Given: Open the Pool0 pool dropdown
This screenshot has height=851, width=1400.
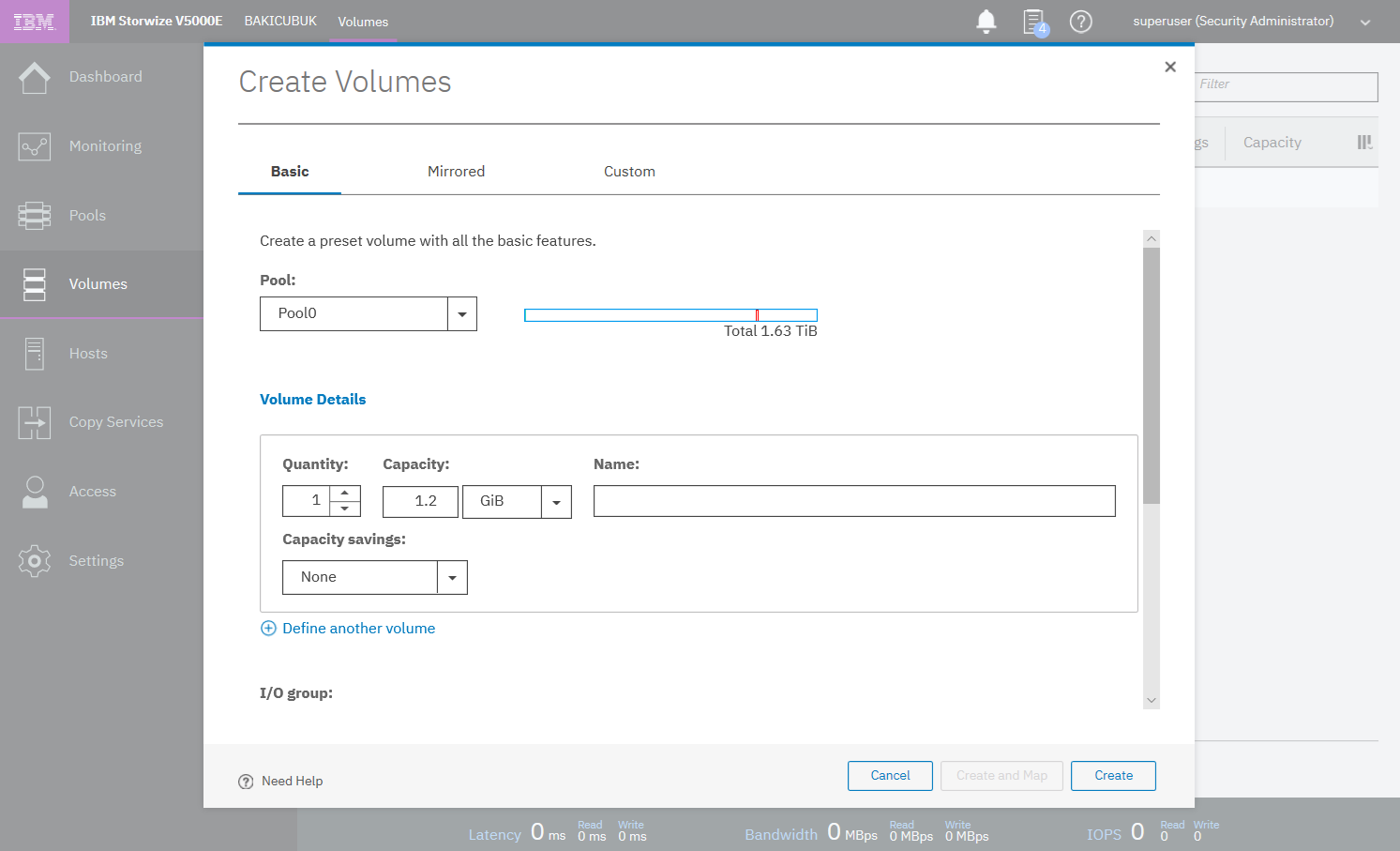Looking at the screenshot, I should (462, 314).
